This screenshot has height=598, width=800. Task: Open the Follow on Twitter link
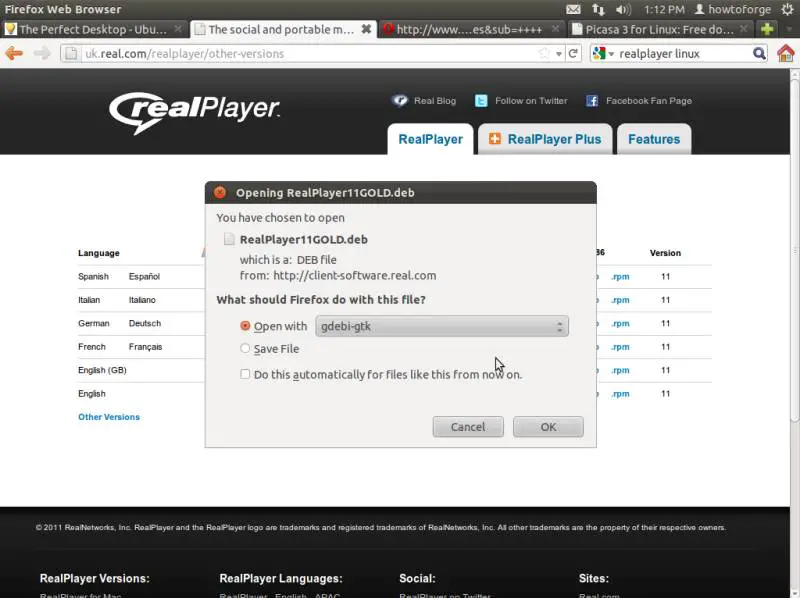click(x=531, y=101)
